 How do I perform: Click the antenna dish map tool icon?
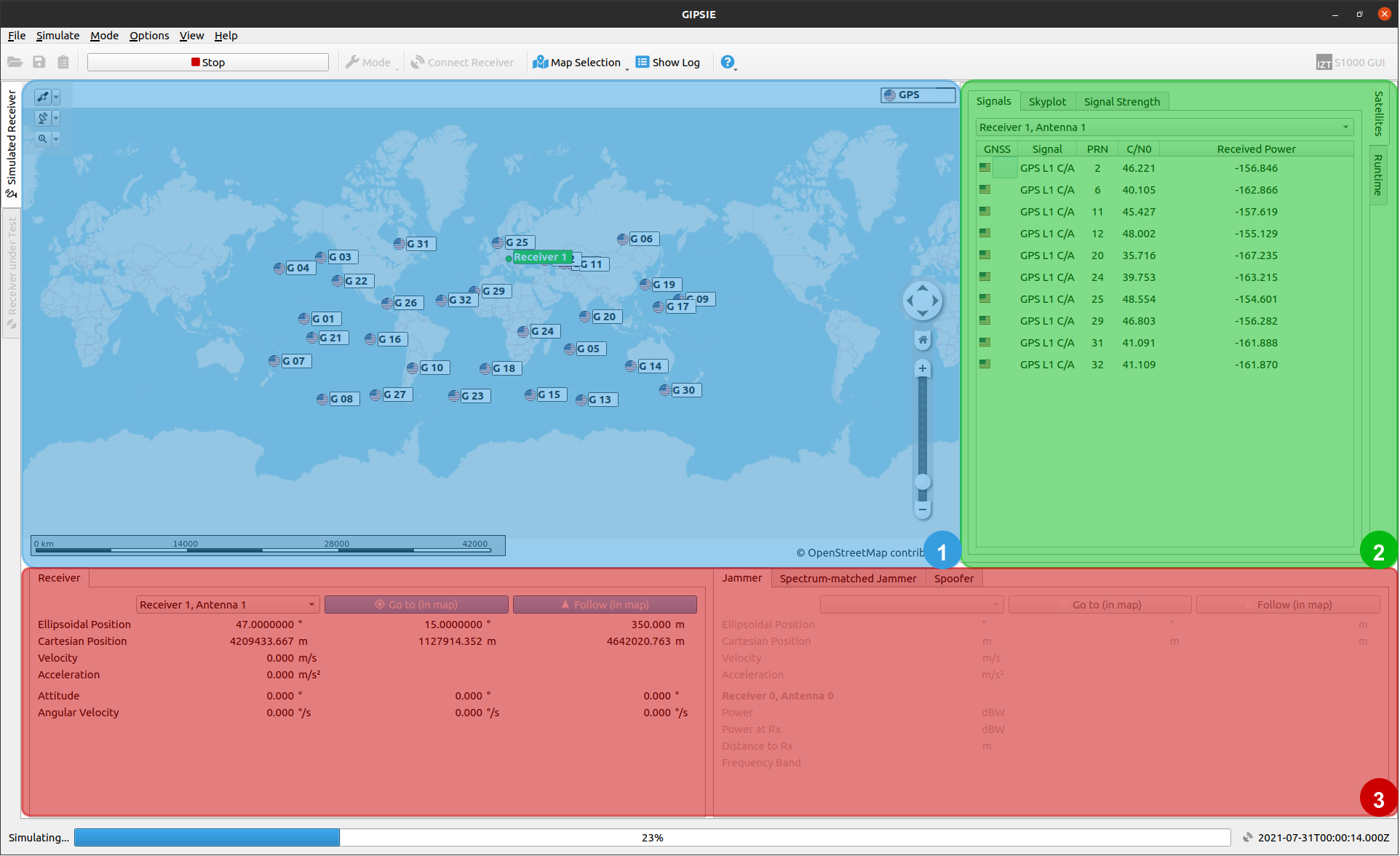pyautogui.click(x=43, y=118)
